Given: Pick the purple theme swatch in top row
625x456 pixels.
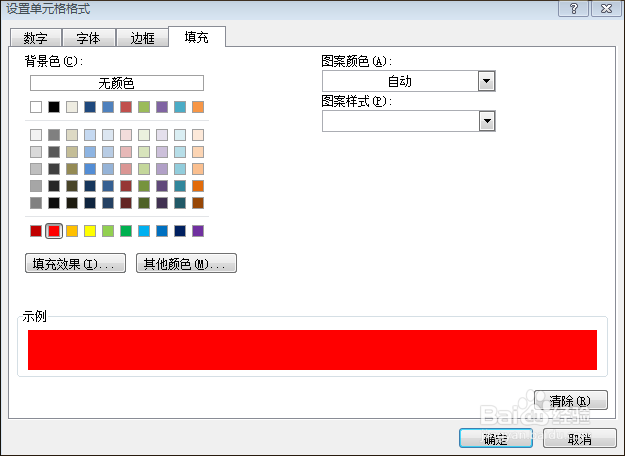Looking at the screenshot, I should click(x=162, y=107).
